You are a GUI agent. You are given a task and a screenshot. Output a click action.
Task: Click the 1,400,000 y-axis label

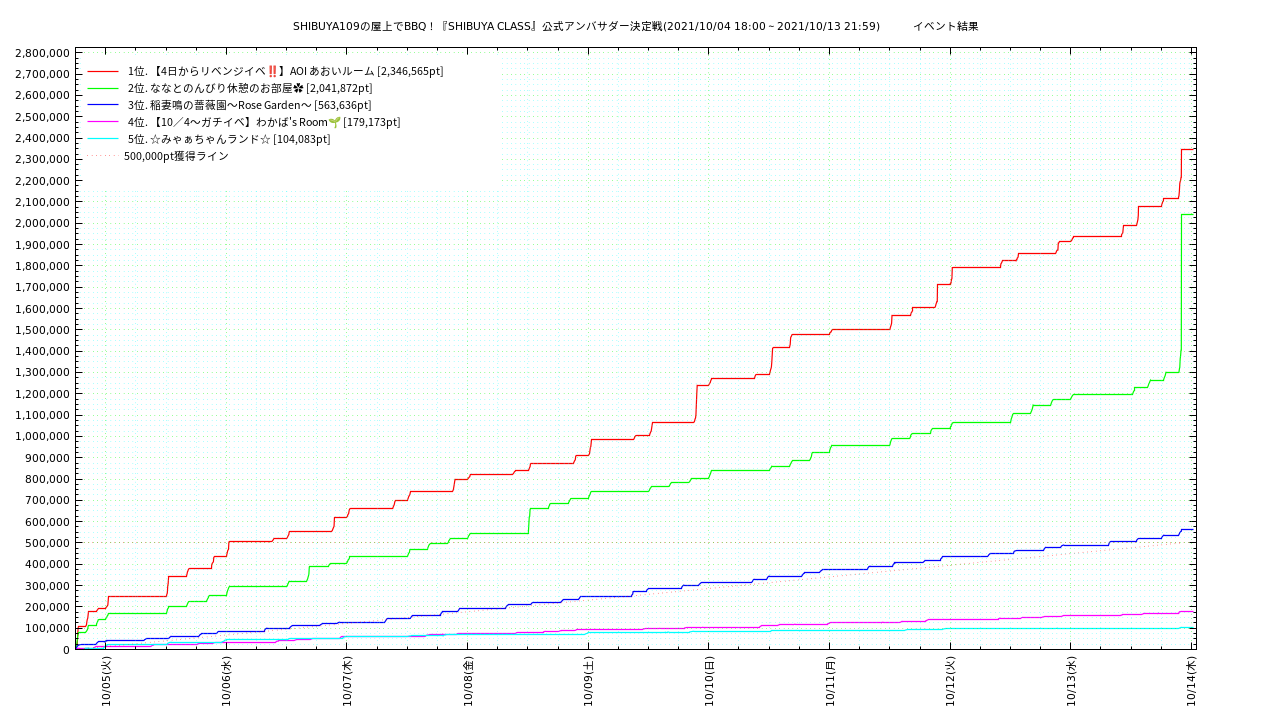pos(43,351)
